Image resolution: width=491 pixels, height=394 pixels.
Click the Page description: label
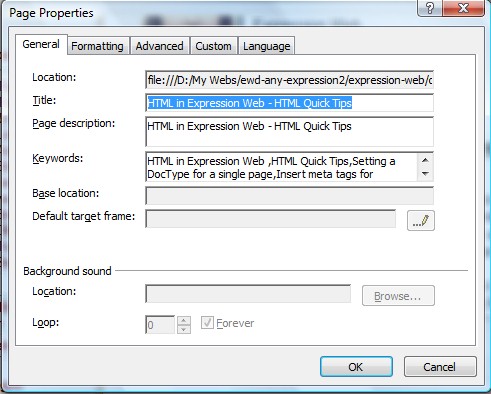pos(74,124)
